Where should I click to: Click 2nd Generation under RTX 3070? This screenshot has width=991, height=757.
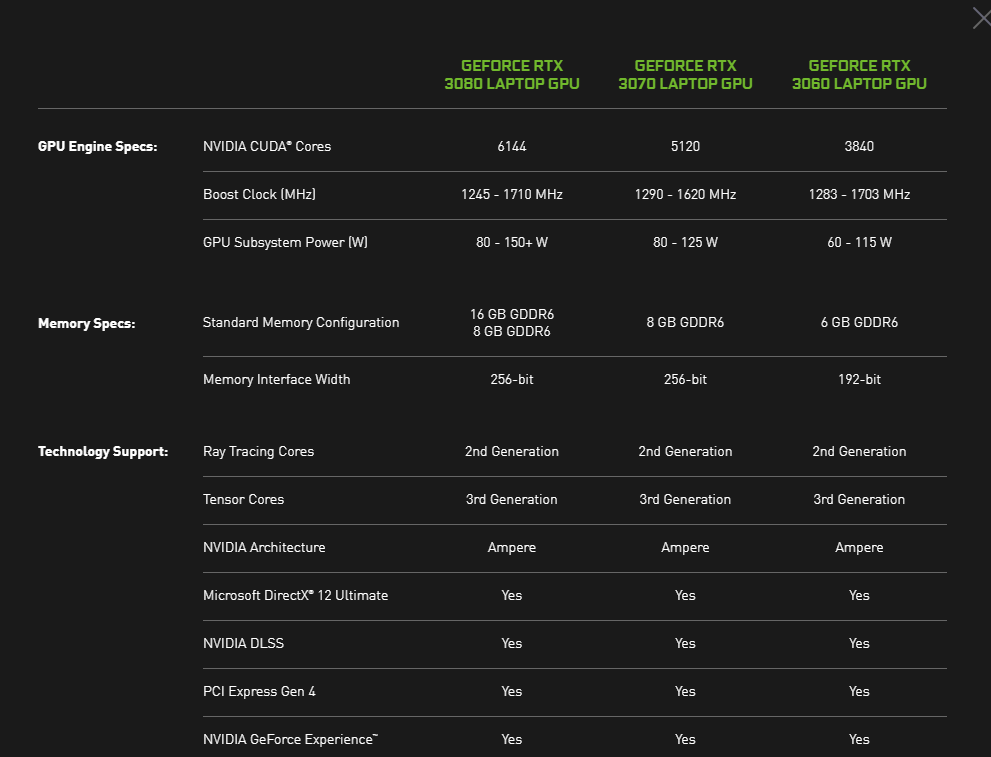click(x=685, y=451)
